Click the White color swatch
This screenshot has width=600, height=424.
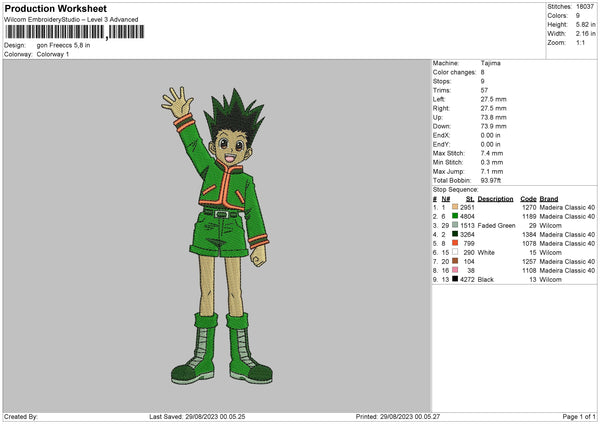coord(455,252)
